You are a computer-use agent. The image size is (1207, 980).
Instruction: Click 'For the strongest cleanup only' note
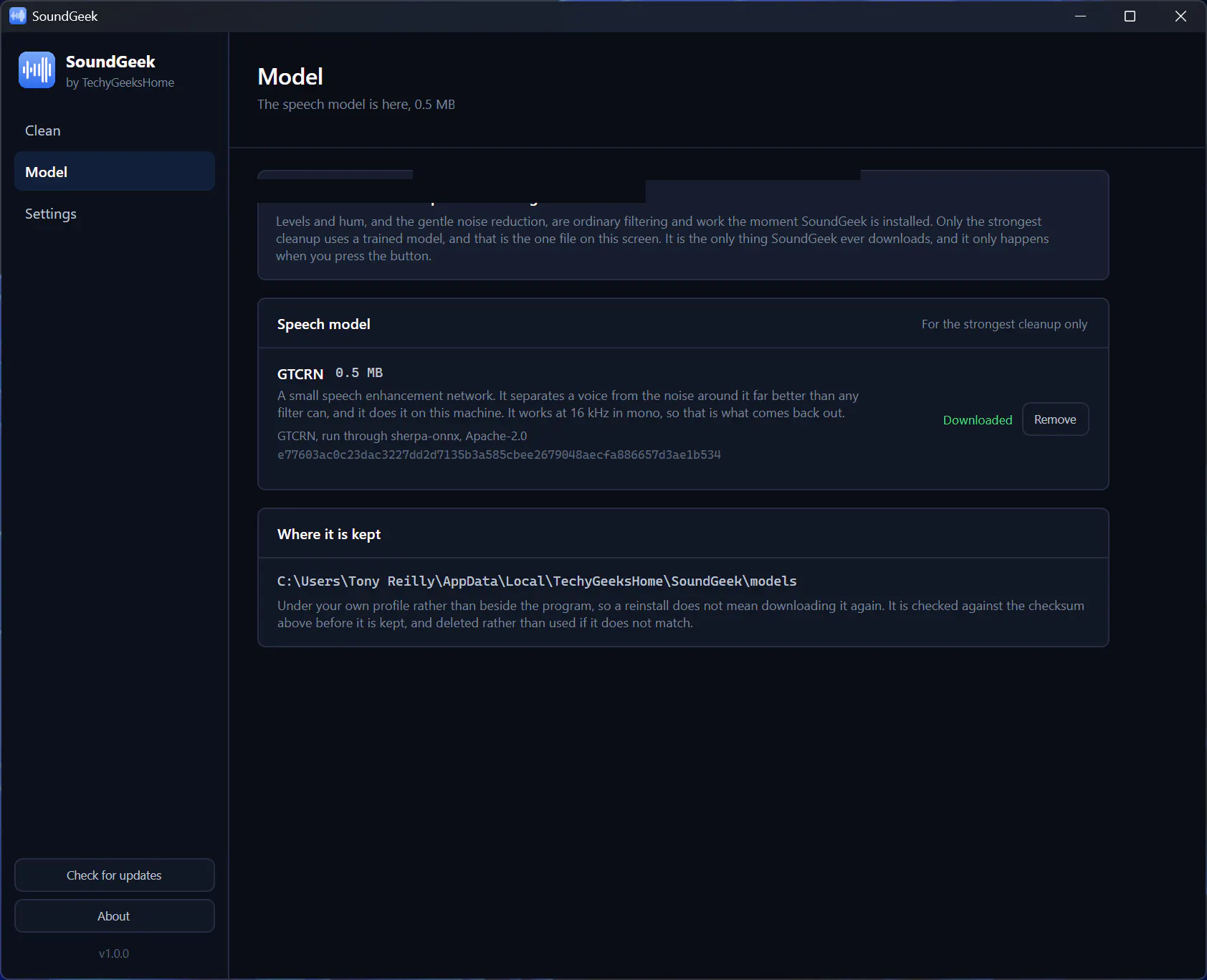pyautogui.click(x=1004, y=324)
